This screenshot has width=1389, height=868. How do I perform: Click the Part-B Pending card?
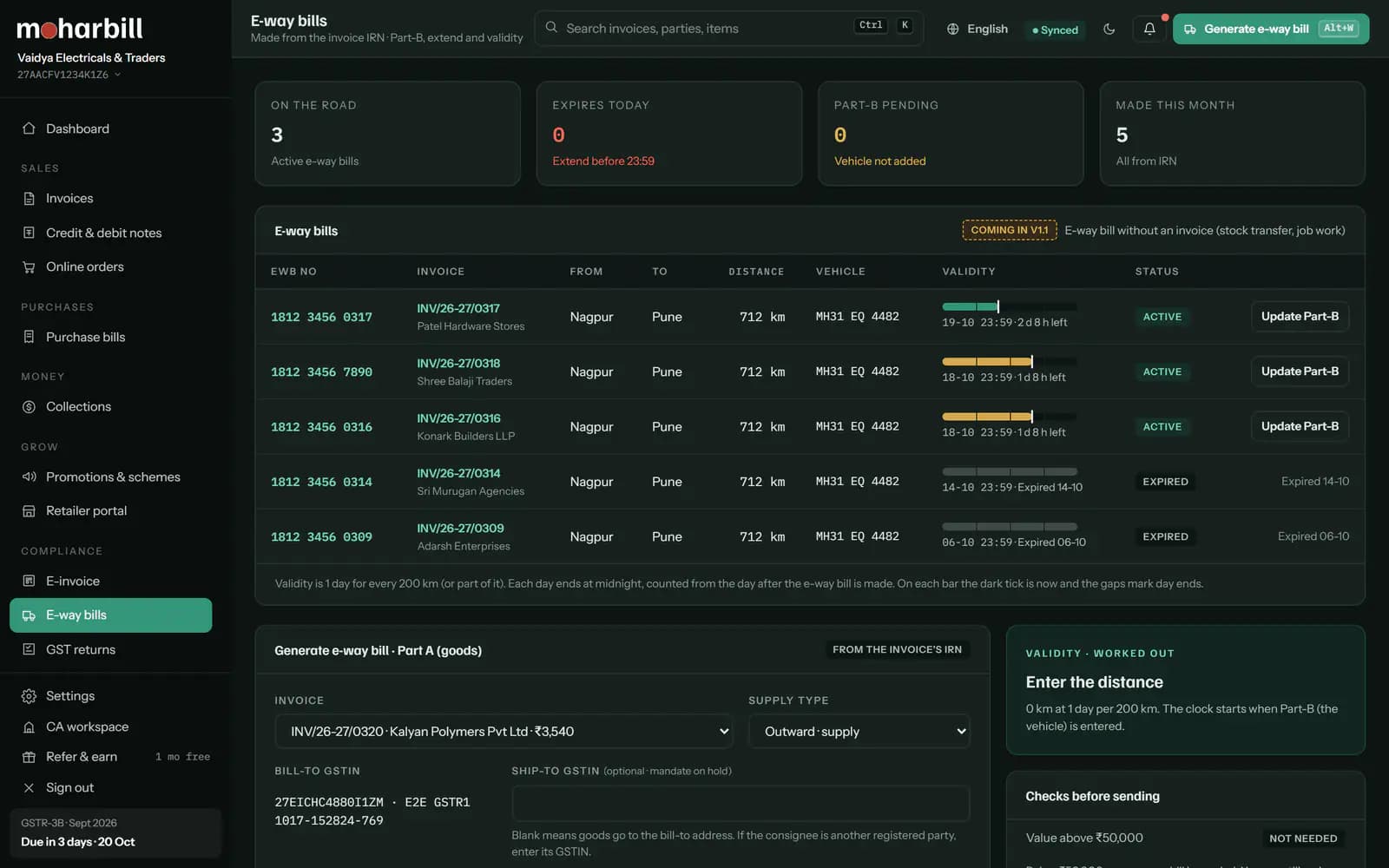[951, 134]
